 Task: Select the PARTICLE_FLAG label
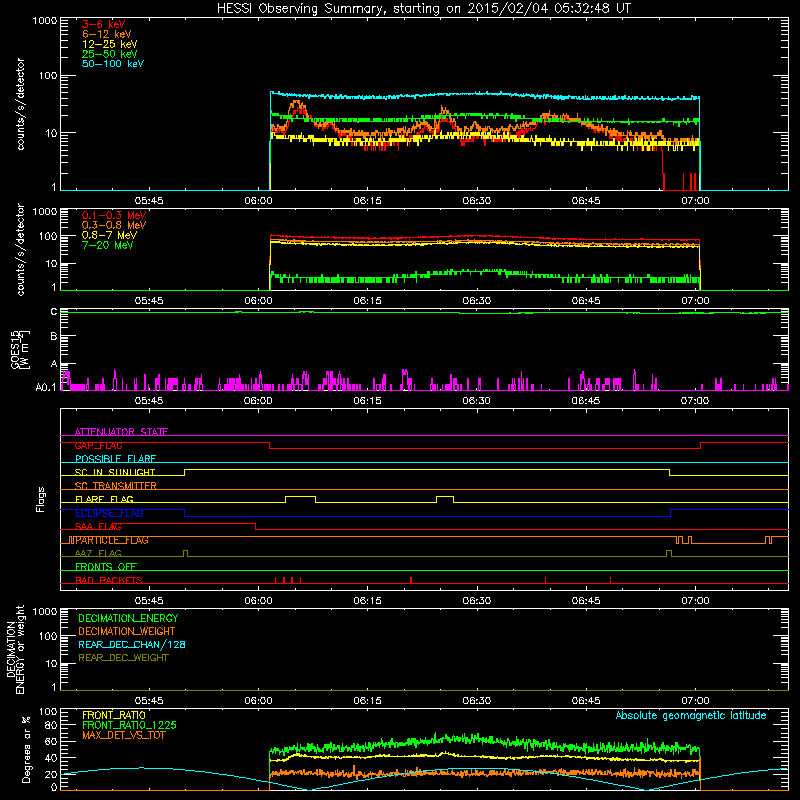(x=112, y=540)
